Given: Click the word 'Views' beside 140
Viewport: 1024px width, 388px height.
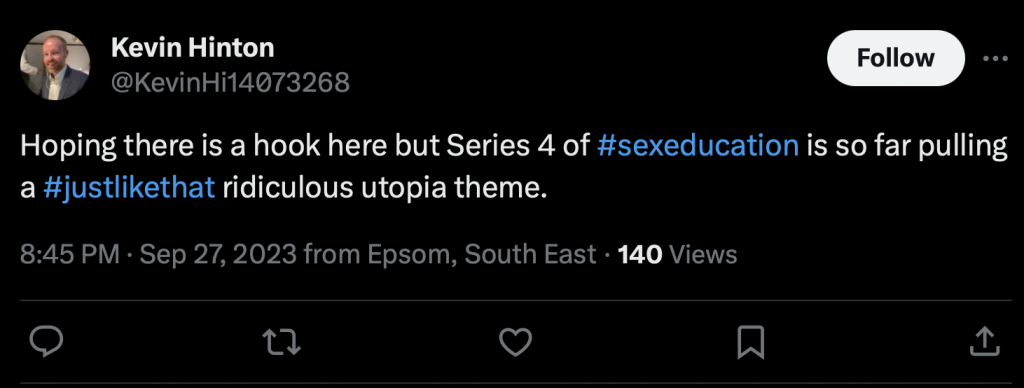Looking at the screenshot, I should 703,254.
